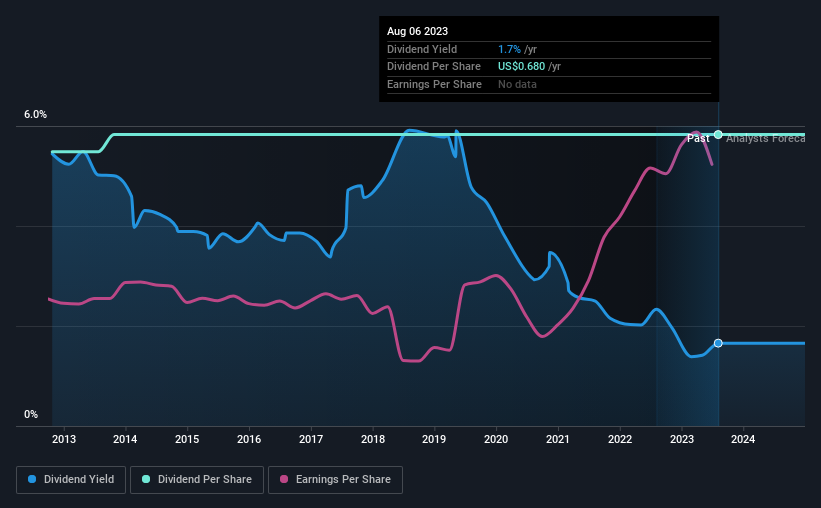
Task: Click the 1.7% dividend yield value in tooltip
Action: coord(509,49)
